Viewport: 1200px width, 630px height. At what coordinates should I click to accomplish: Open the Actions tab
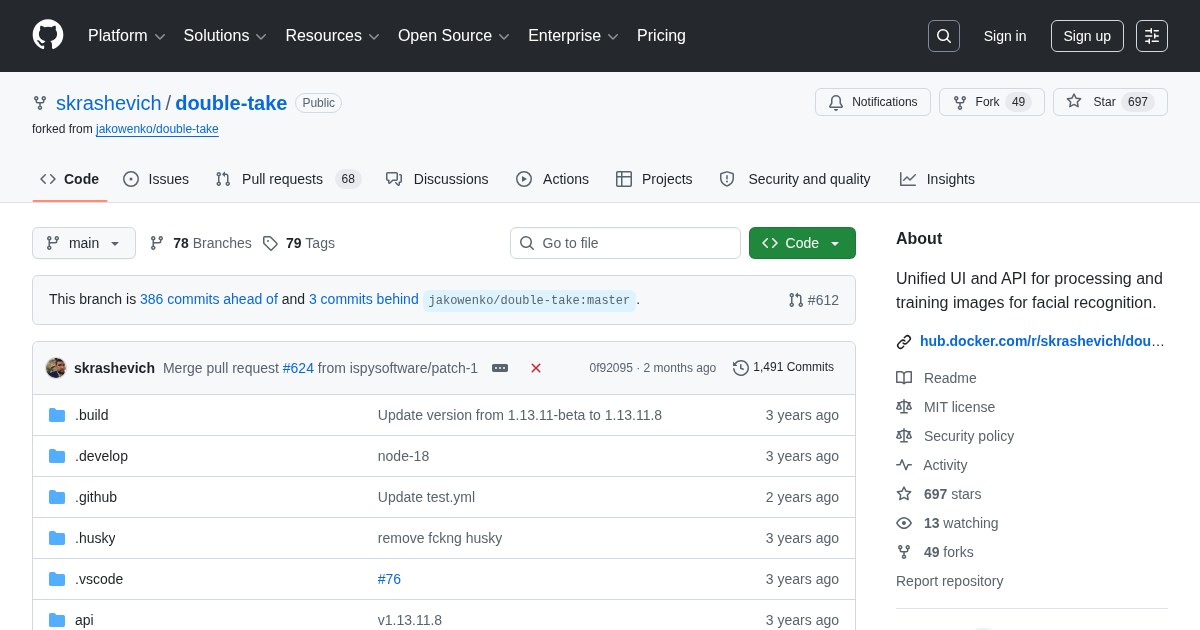(x=552, y=179)
